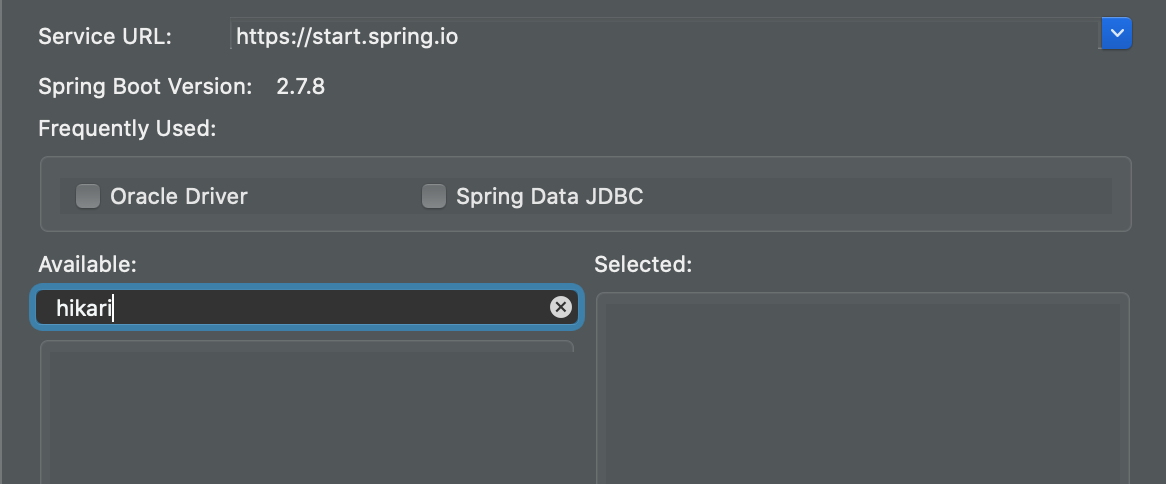The height and width of the screenshot is (484, 1166).
Task: Click the Available label above search
Action: click(87, 264)
